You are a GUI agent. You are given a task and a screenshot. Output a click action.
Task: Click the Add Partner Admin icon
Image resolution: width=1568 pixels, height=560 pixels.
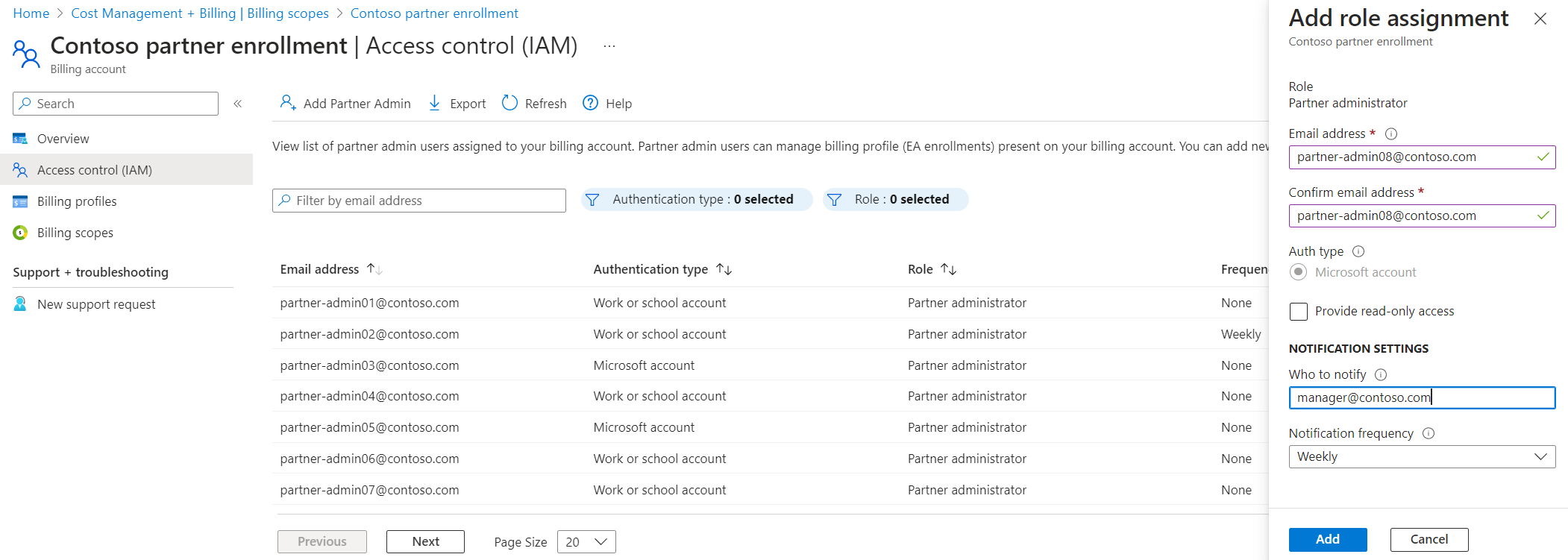(288, 103)
